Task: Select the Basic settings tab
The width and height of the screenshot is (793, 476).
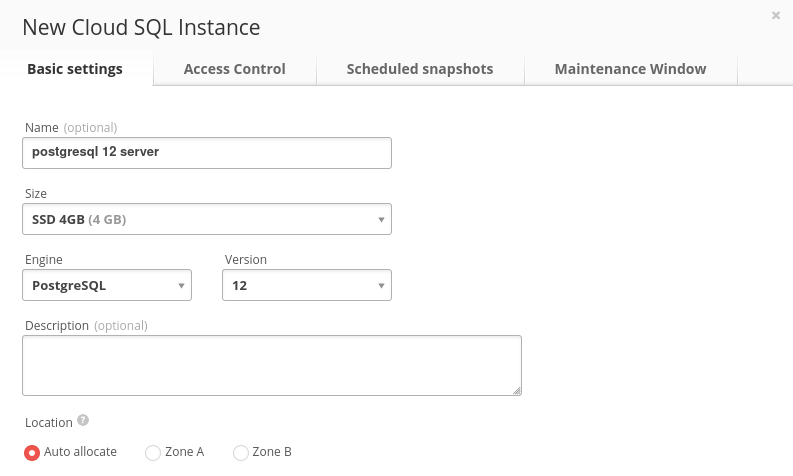Action: tap(75, 69)
